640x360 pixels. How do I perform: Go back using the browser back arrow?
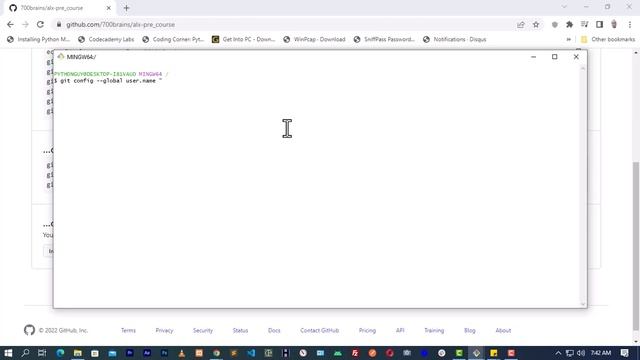(x=10, y=24)
